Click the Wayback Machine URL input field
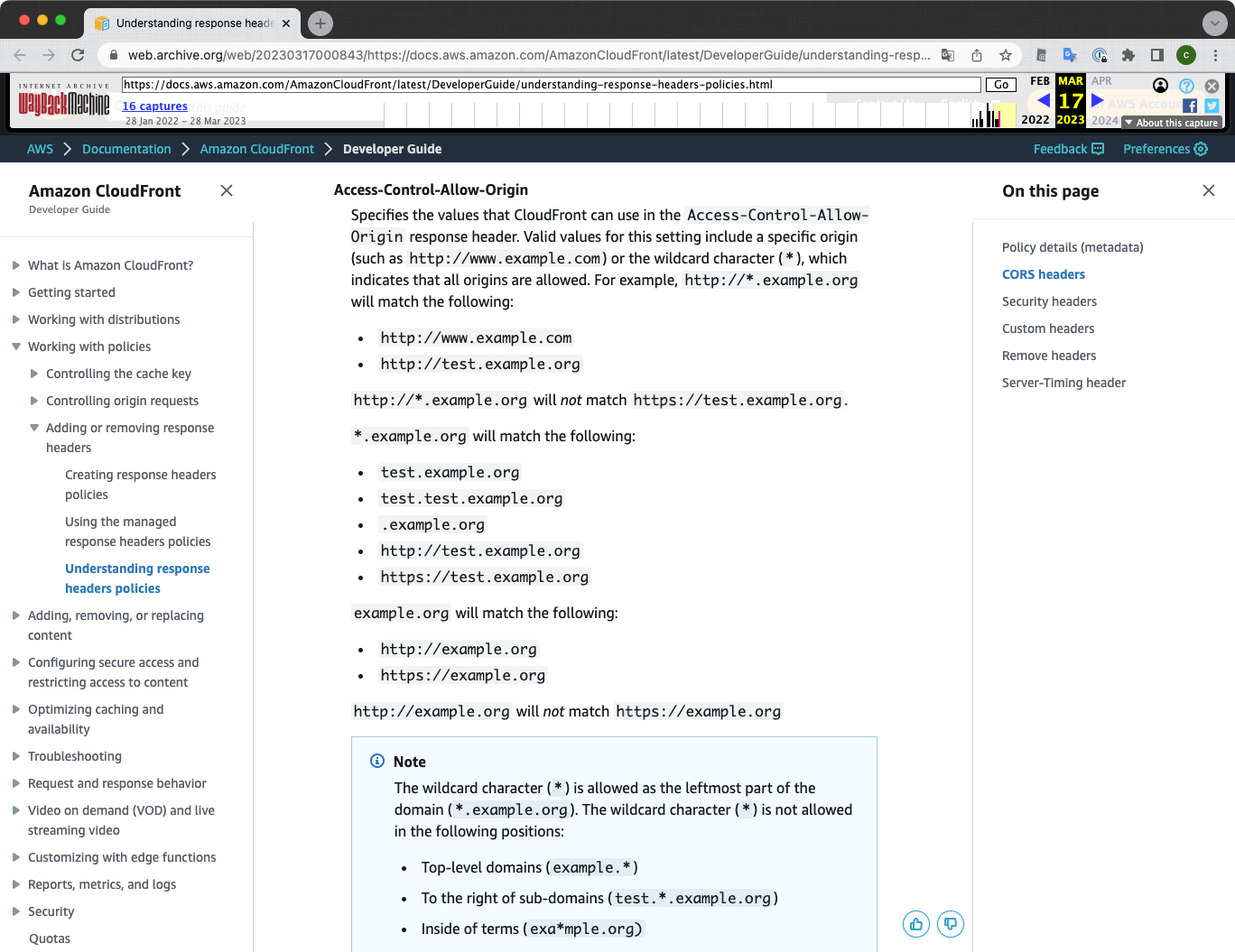Viewport: 1235px width, 952px height. click(x=542, y=84)
